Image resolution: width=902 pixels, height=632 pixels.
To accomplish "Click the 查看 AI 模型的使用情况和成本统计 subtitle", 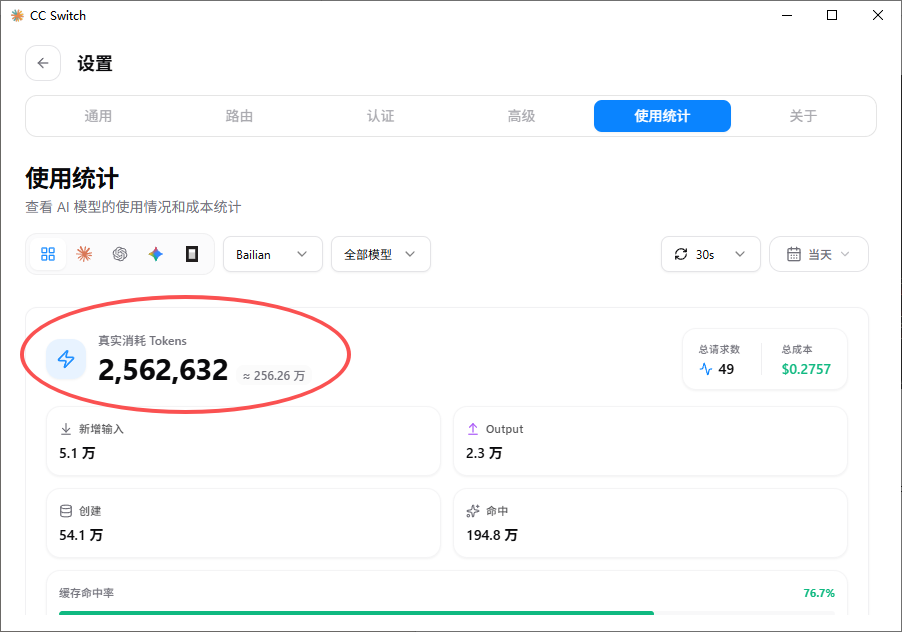I will (x=133, y=207).
